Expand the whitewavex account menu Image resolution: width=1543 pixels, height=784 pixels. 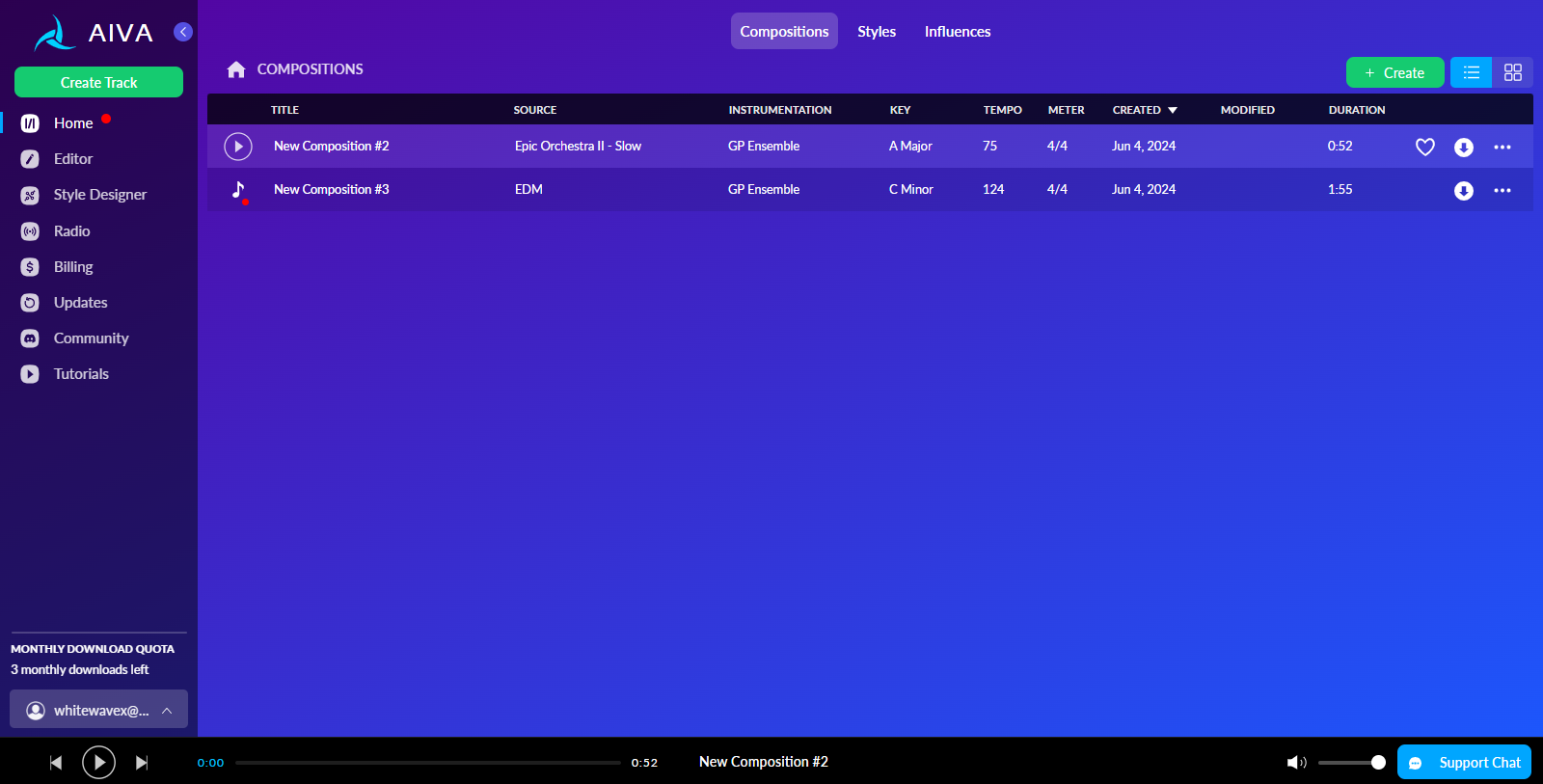coord(98,710)
